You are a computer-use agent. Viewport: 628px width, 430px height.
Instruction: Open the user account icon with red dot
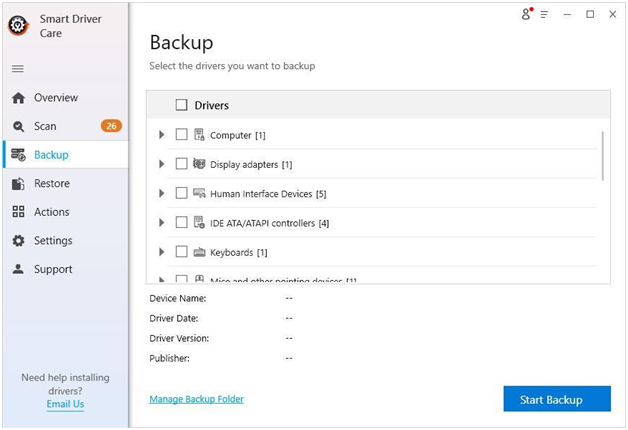[x=527, y=14]
